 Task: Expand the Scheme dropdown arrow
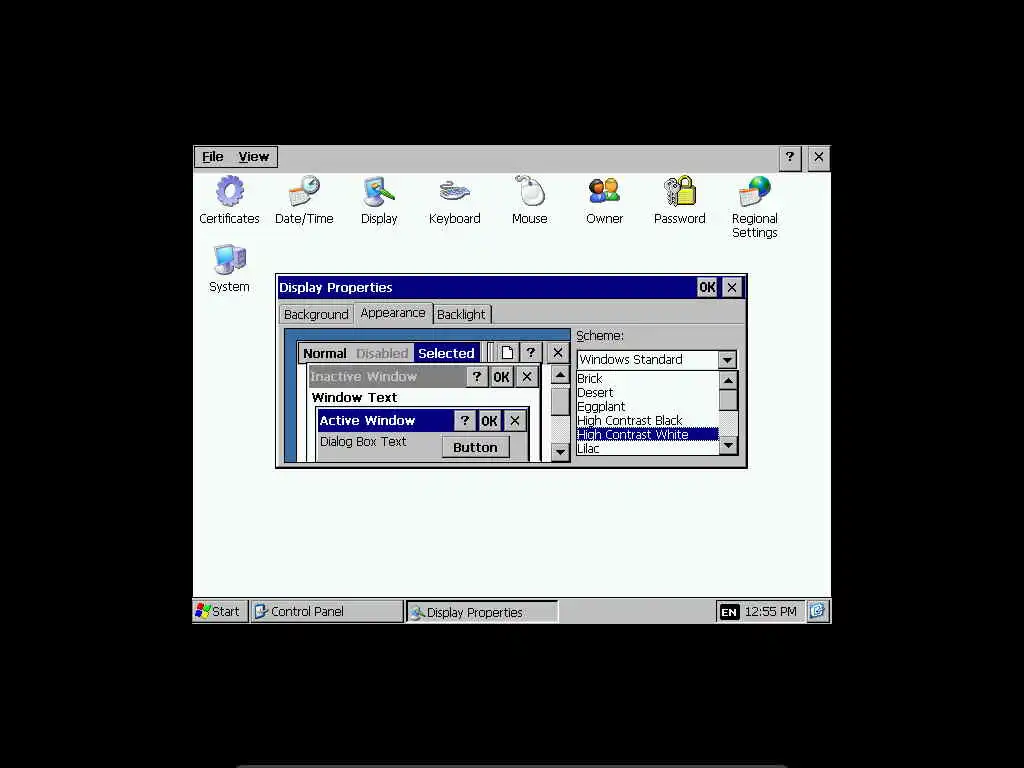click(727, 360)
